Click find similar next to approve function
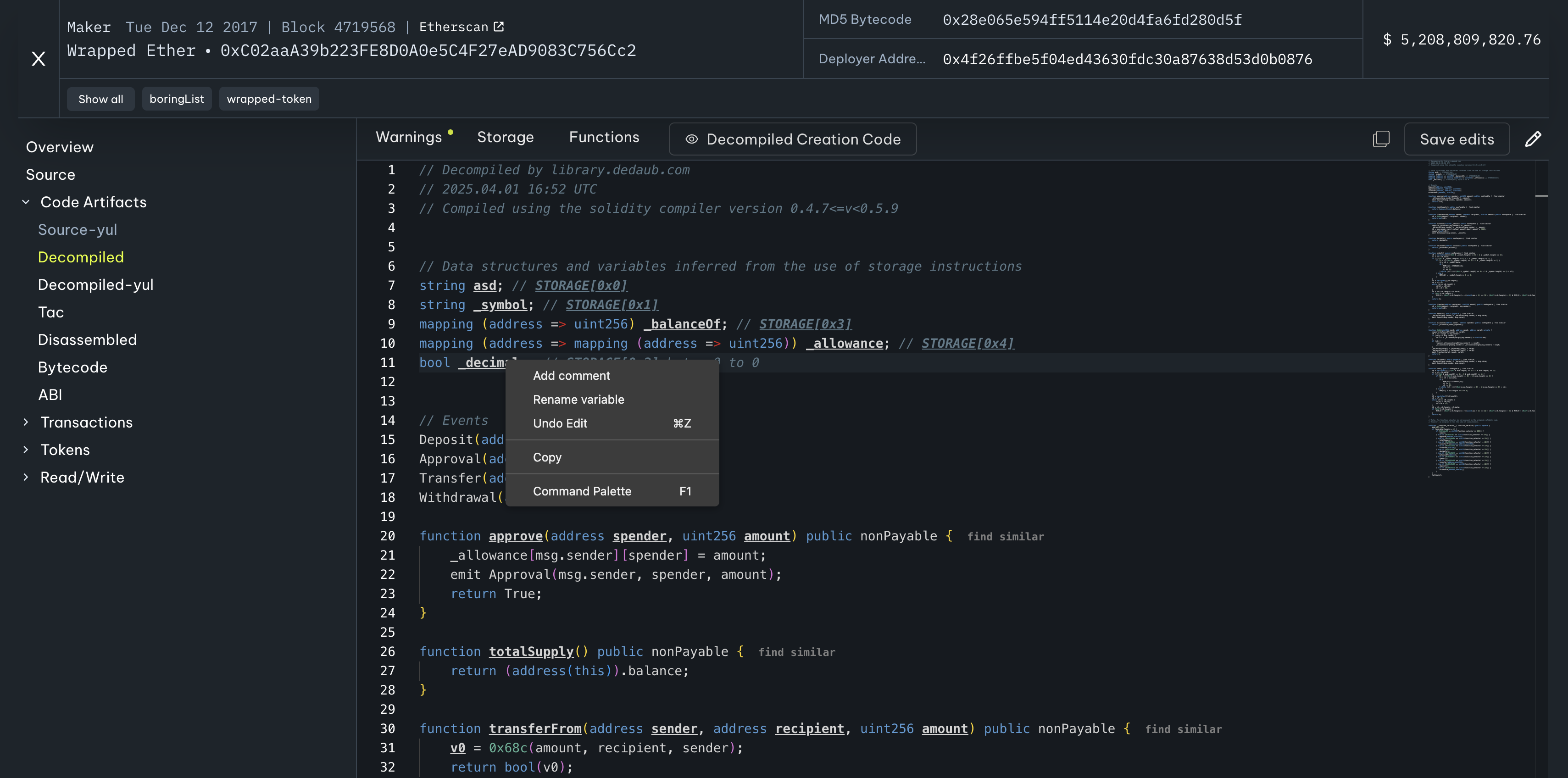The width and height of the screenshot is (1568, 778). 1005,537
